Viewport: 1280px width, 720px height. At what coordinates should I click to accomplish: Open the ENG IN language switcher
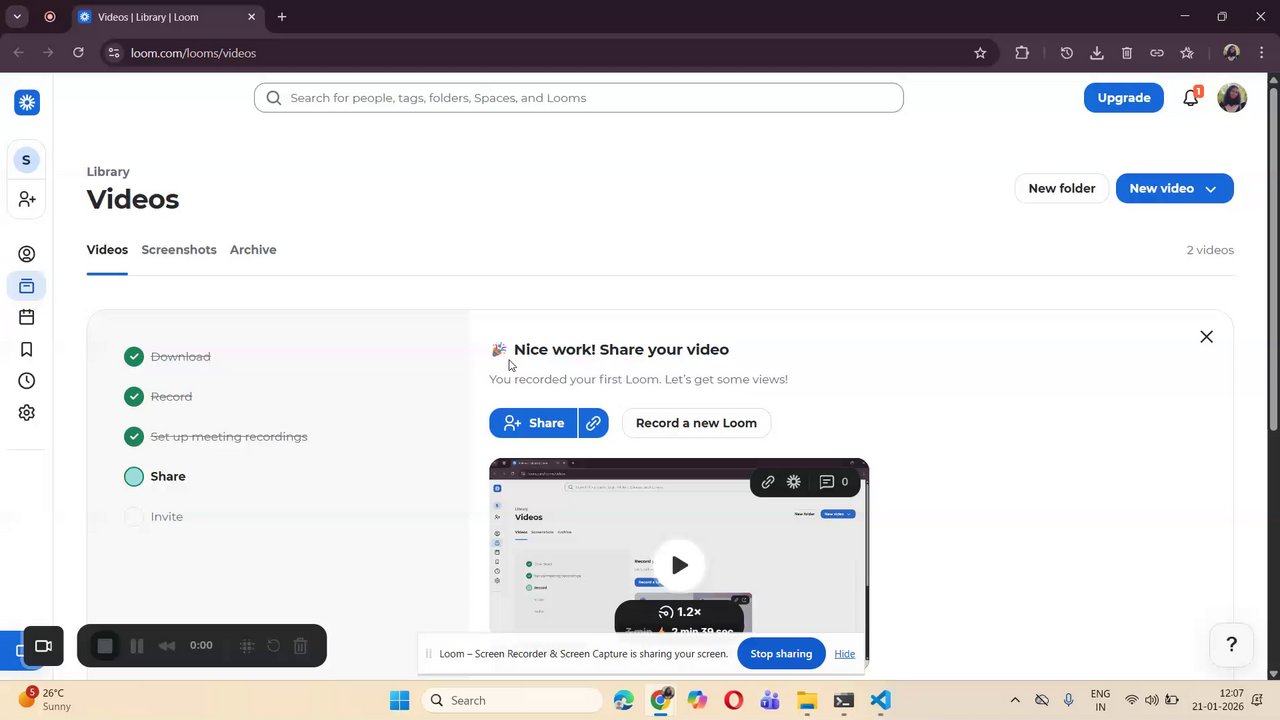(1100, 700)
